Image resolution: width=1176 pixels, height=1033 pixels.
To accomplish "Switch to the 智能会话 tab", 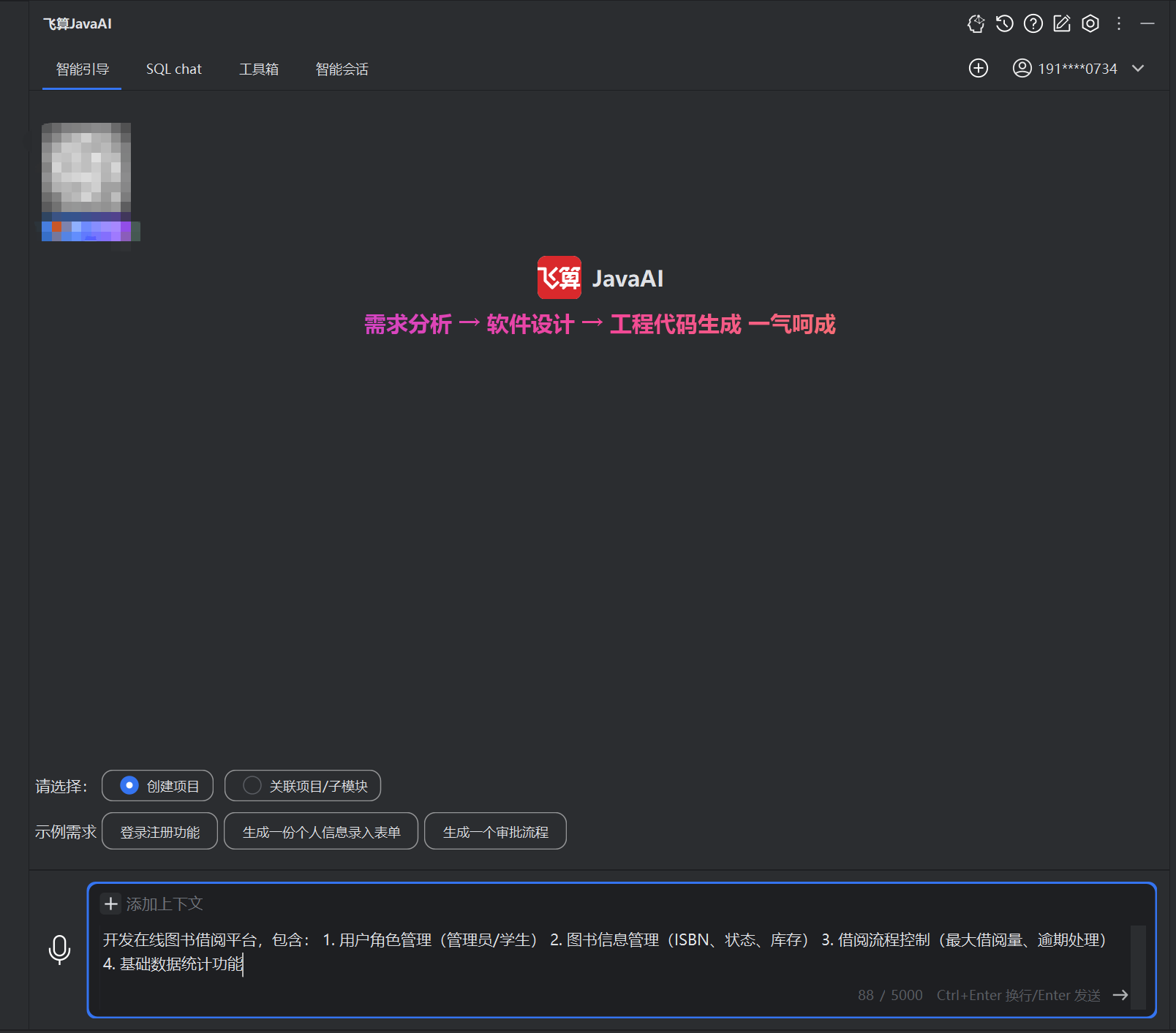I will pyautogui.click(x=342, y=68).
